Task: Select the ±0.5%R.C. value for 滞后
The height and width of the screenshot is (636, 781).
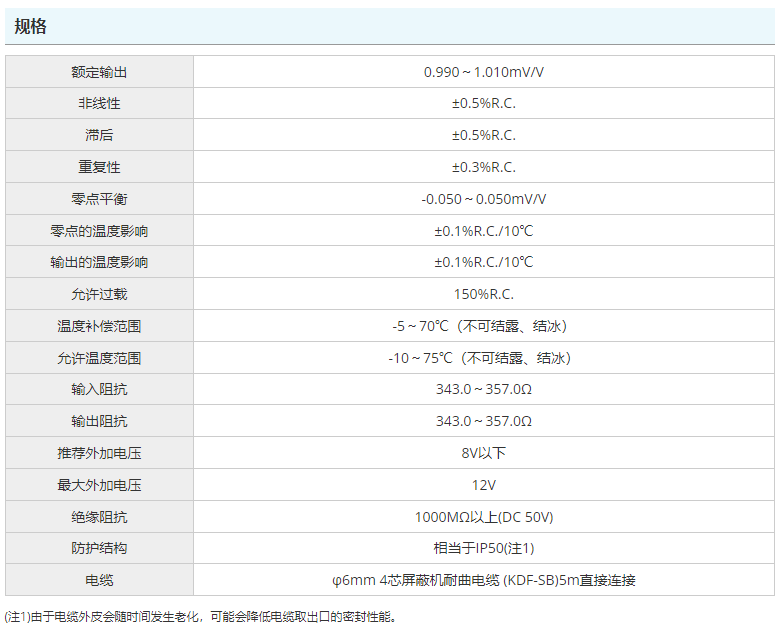Action: pos(484,135)
